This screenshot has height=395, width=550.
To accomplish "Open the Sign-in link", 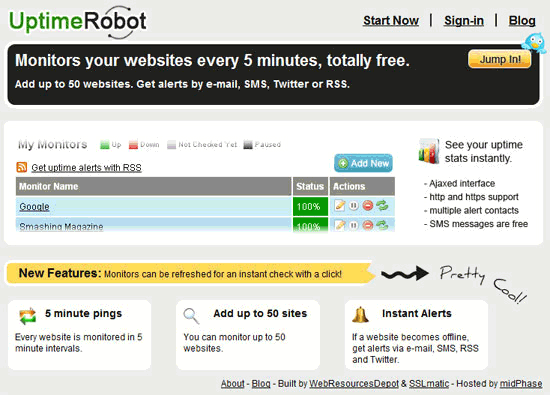I will click(x=464, y=21).
